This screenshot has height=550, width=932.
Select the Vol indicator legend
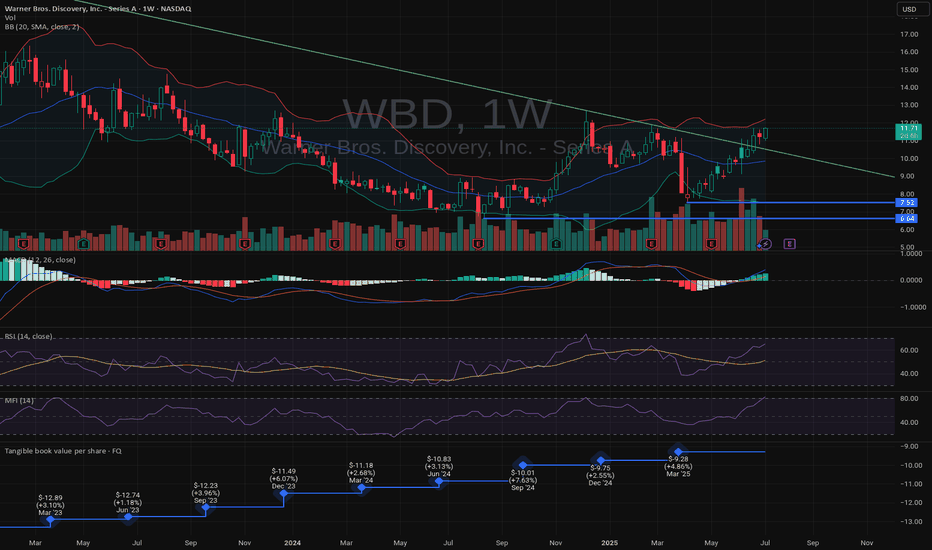point(10,18)
